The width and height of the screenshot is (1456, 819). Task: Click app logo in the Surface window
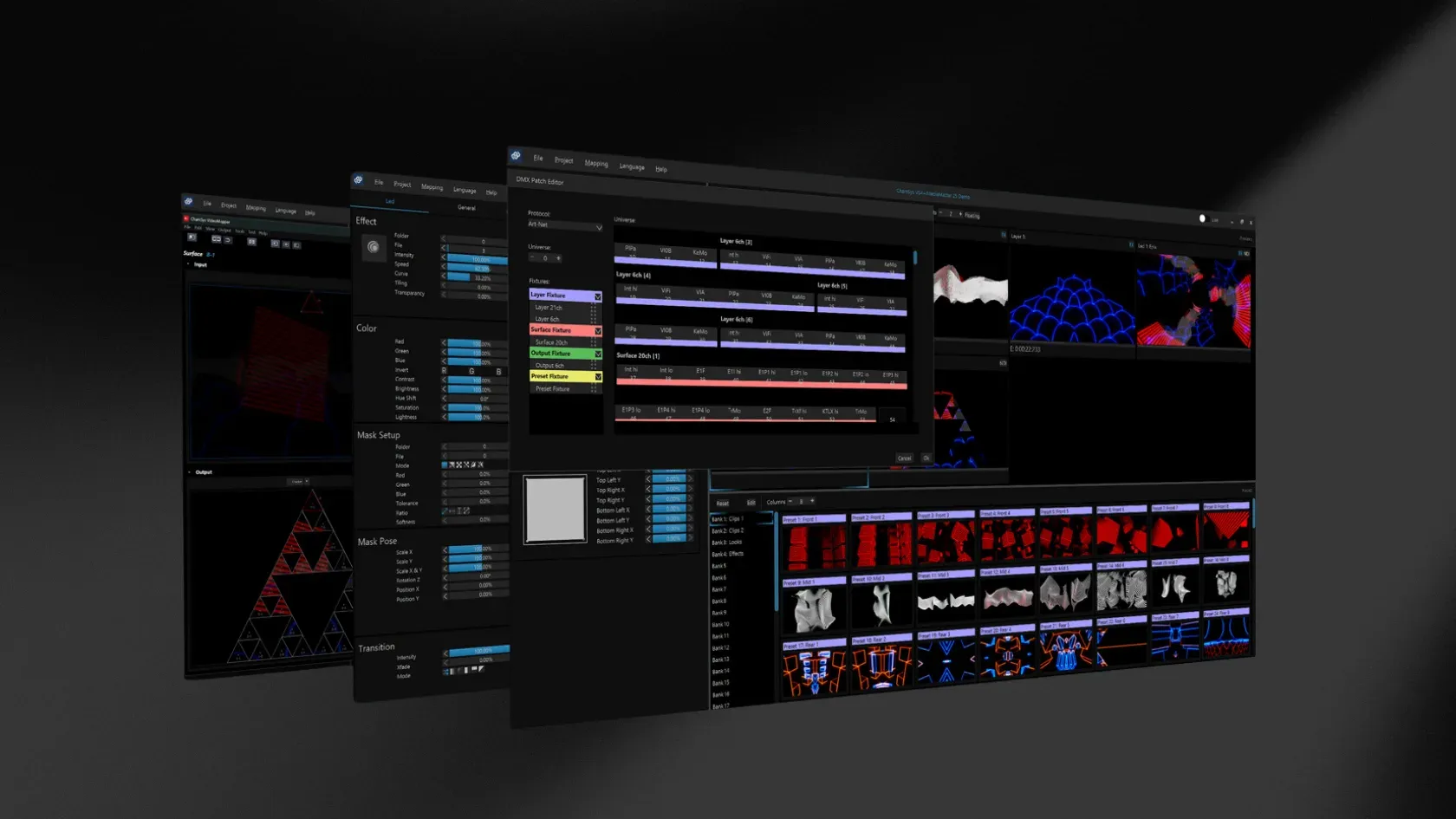pos(188,202)
